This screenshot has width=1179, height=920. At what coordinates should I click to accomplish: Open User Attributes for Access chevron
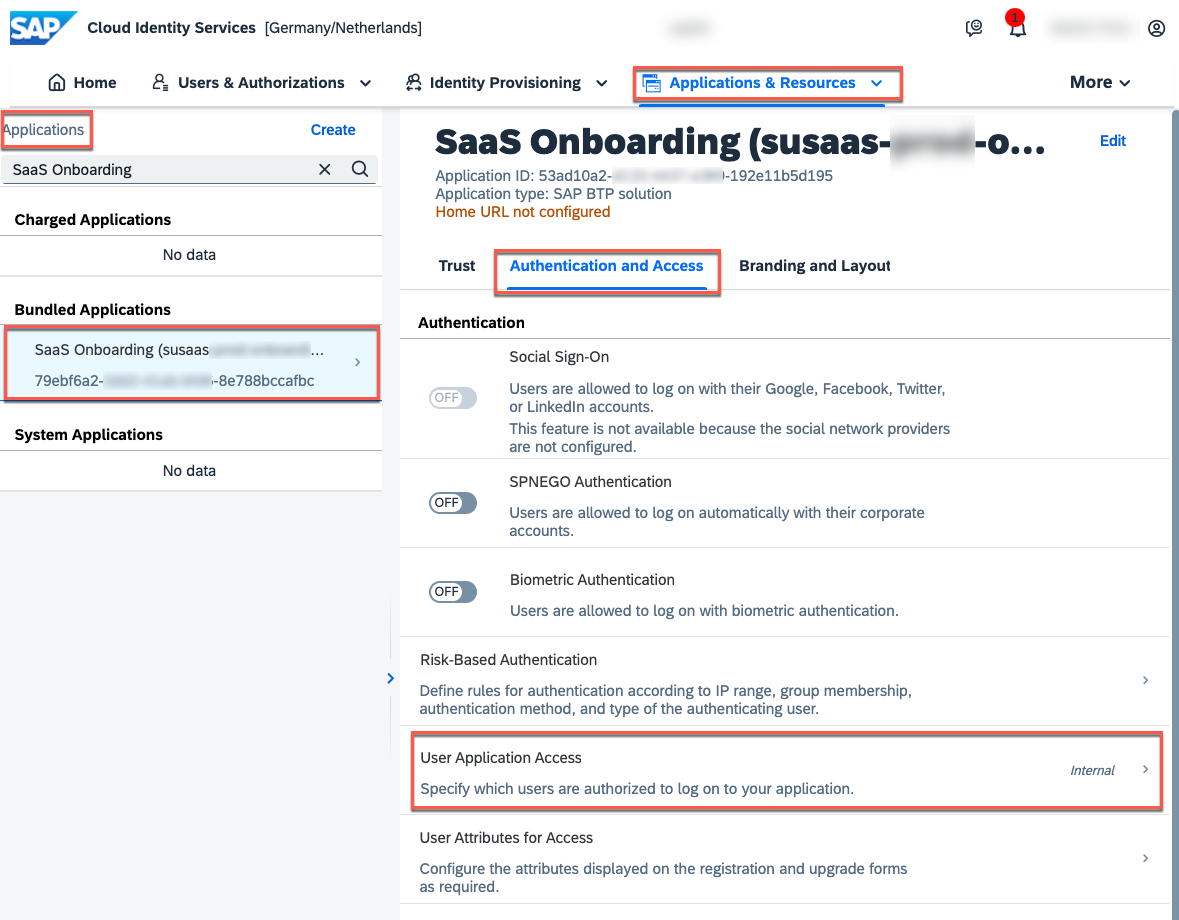point(1145,858)
